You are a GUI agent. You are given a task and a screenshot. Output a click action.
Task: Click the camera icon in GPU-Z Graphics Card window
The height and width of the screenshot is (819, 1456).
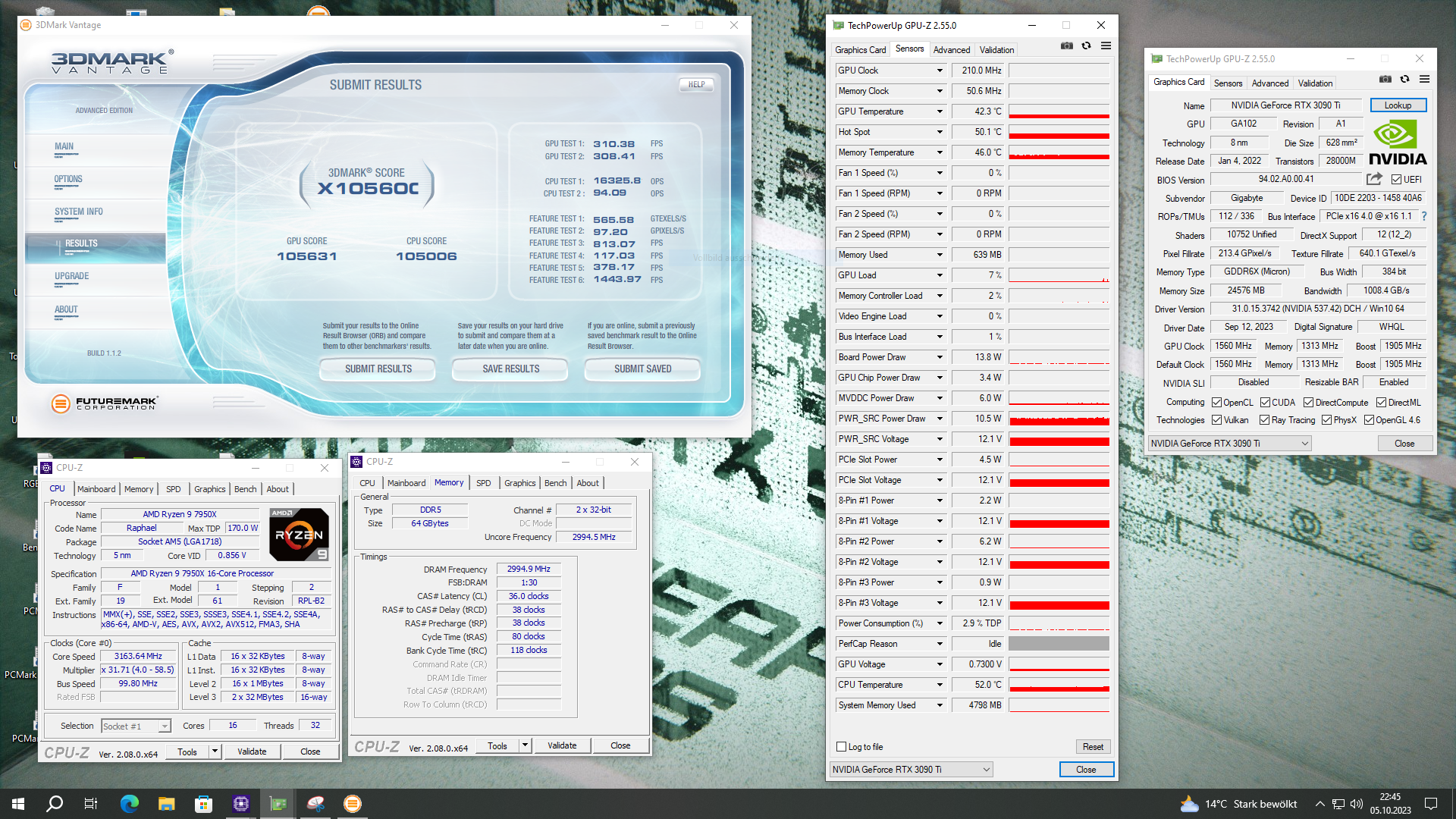click(1385, 80)
